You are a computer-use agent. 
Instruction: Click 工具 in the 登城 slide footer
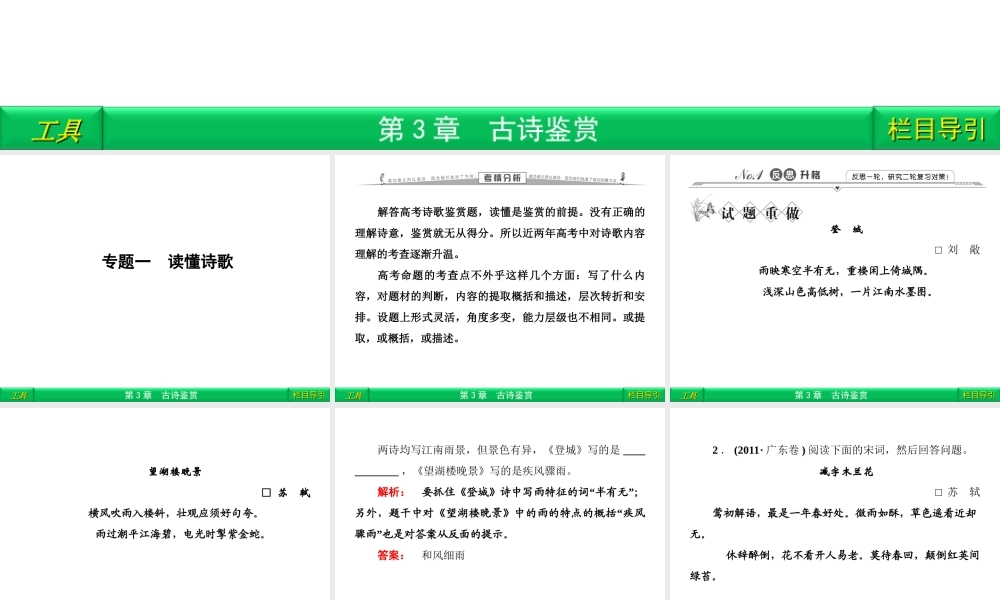pyautogui.click(x=688, y=395)
